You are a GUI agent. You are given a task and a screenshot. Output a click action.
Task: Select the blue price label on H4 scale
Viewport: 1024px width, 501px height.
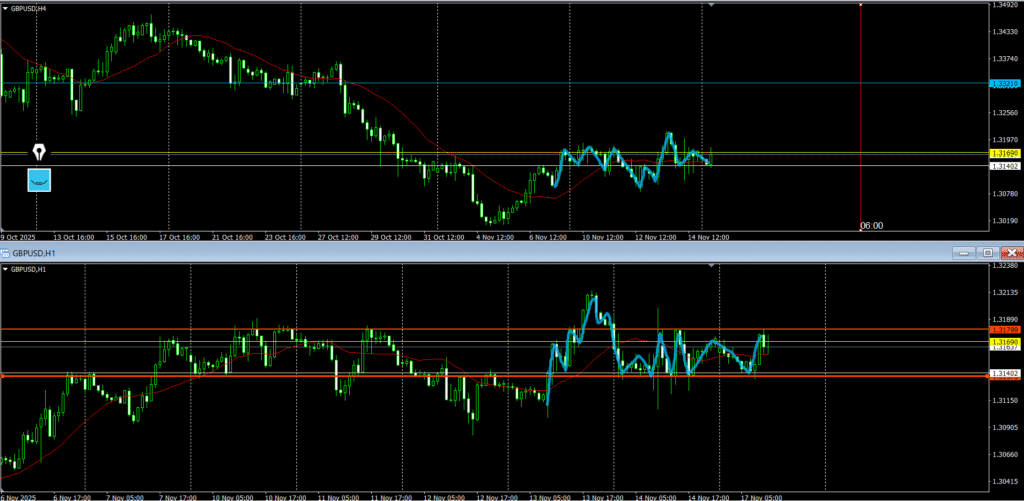click(1003, 83)
